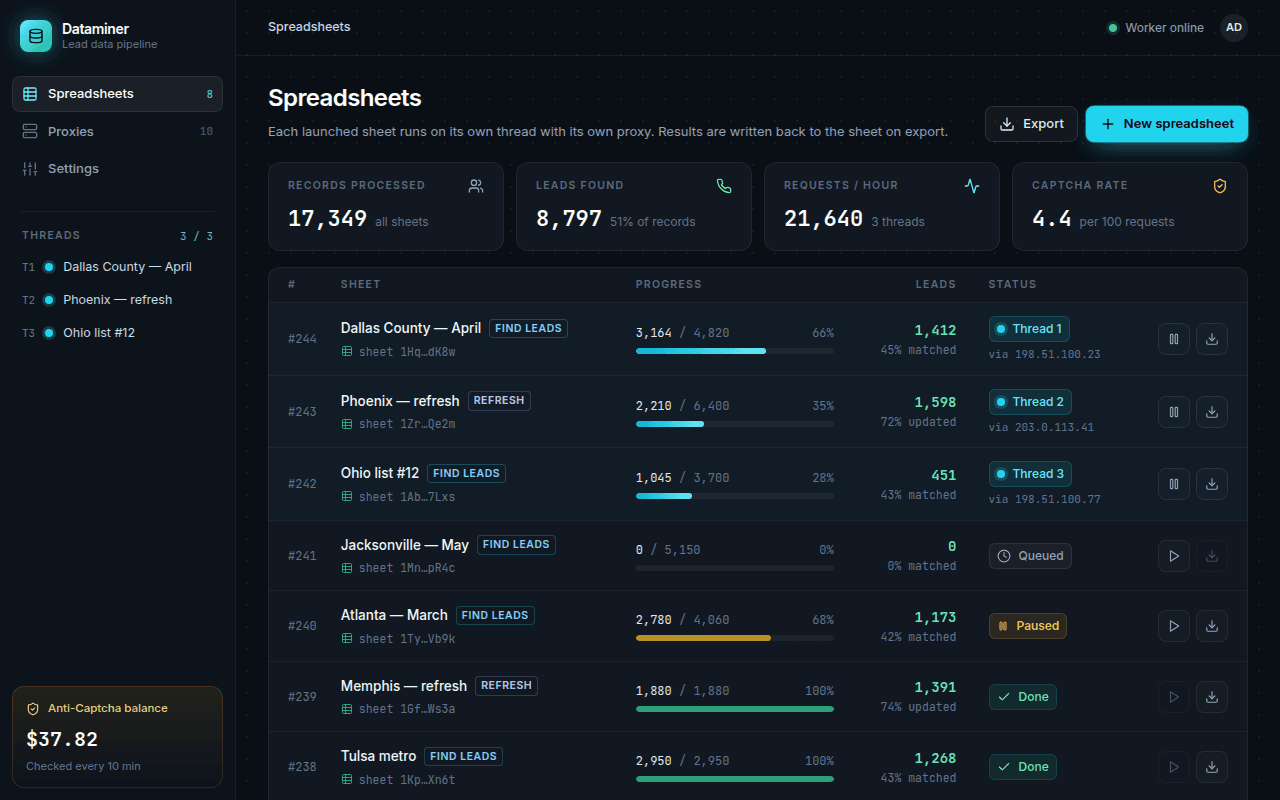Click the Thread 2 status badge
The height and width of the screenshot is (800, 1280).
pos(1030,402)
